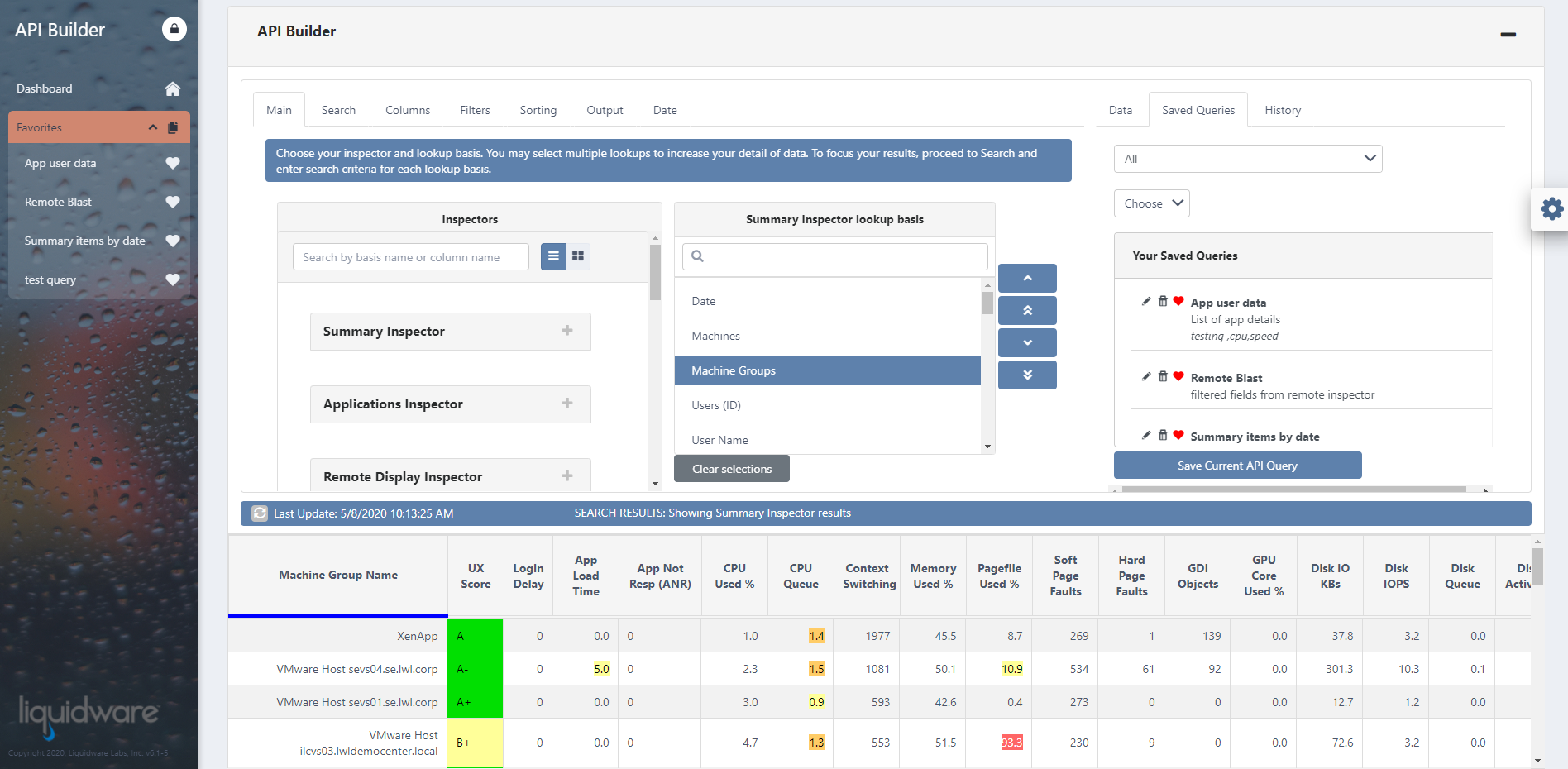The width and height of the screenshot is (1568, 769).
Task: Switch inspectors to list view
Action: (x=553, y=256)
